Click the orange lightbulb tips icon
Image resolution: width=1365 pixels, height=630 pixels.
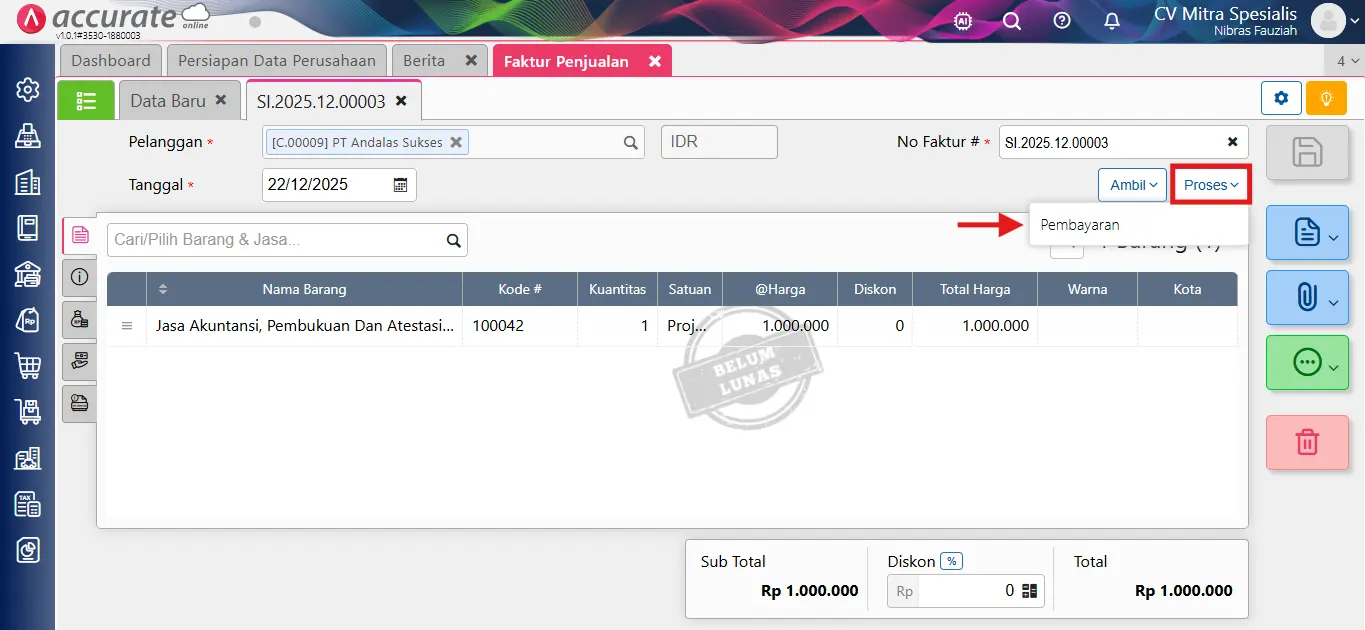(1327, 98)
